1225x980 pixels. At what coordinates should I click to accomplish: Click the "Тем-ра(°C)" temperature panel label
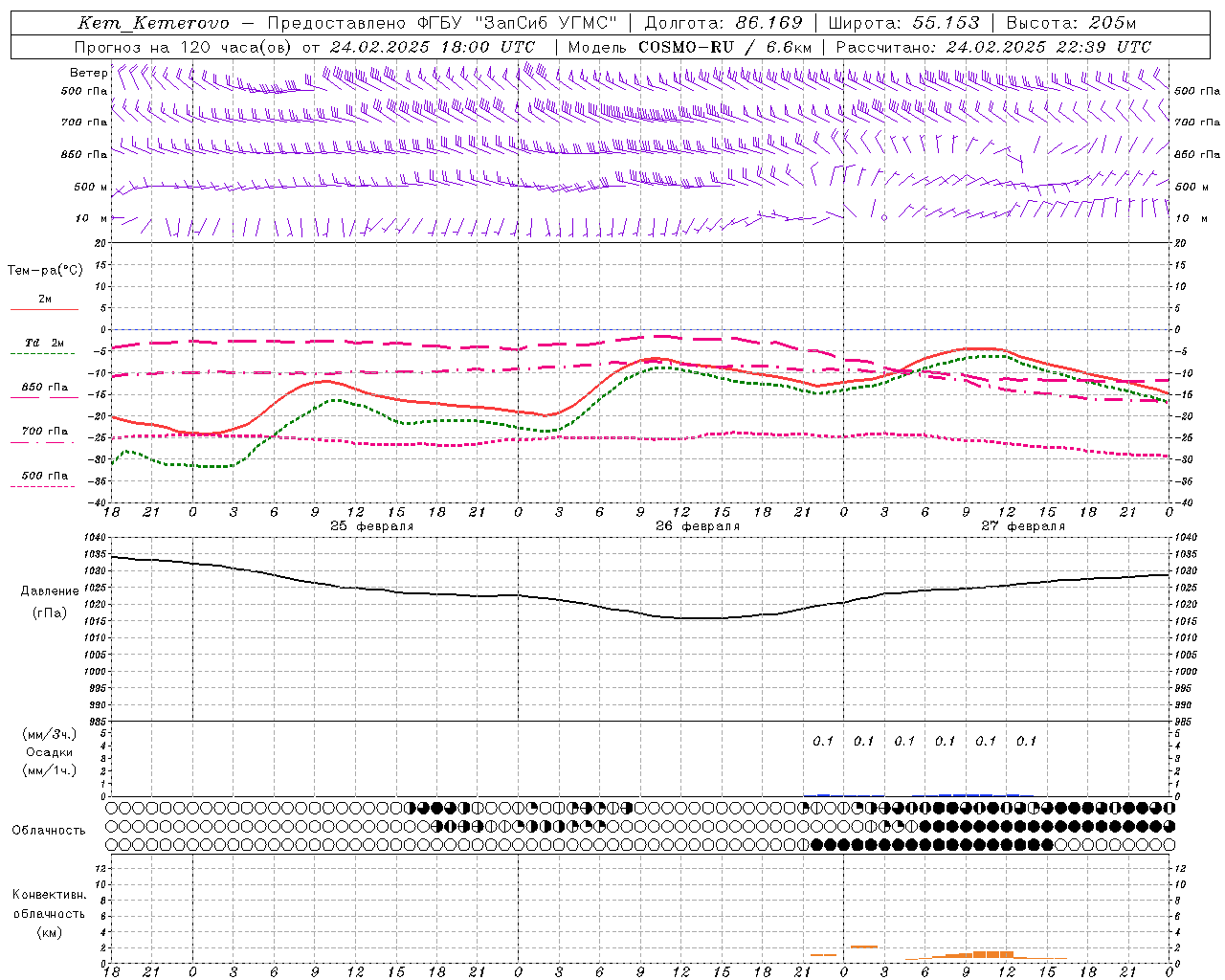pos(45,271)
